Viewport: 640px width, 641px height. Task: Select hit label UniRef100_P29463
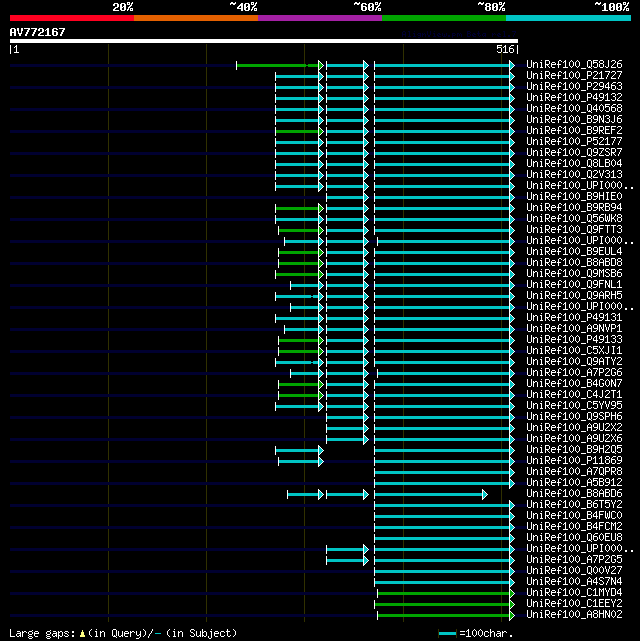point(574,87)
